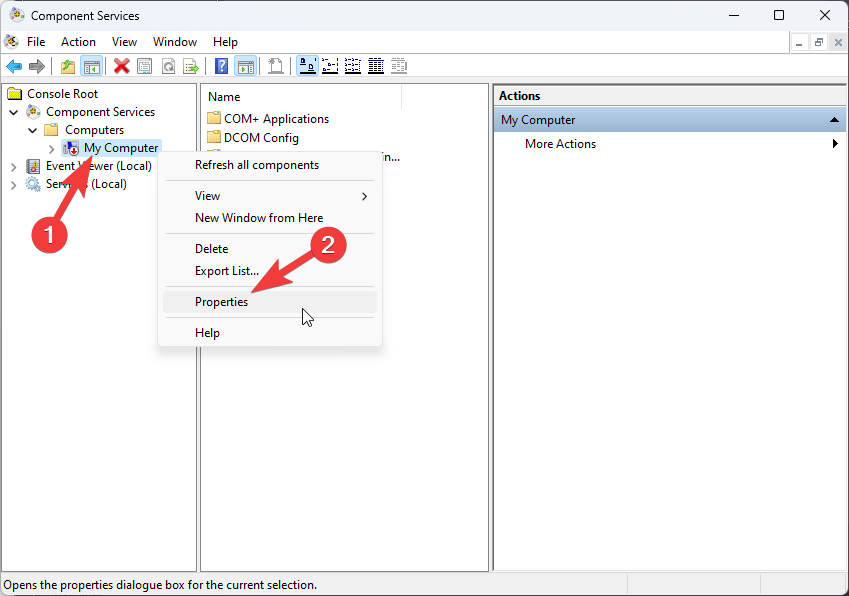Expand the Event Viewer (Local) node
The height and width of the screenshot is (596, 849).
click(x=14, y=166)
